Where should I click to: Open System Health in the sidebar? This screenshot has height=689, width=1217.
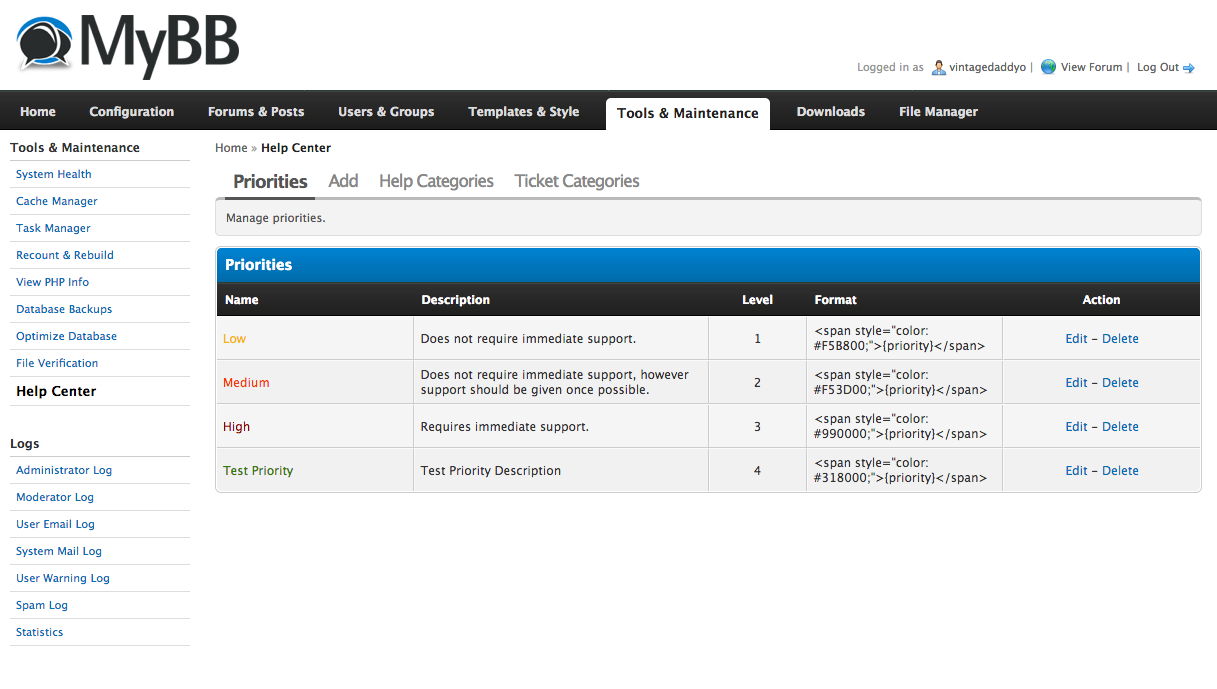click(54, 174)
